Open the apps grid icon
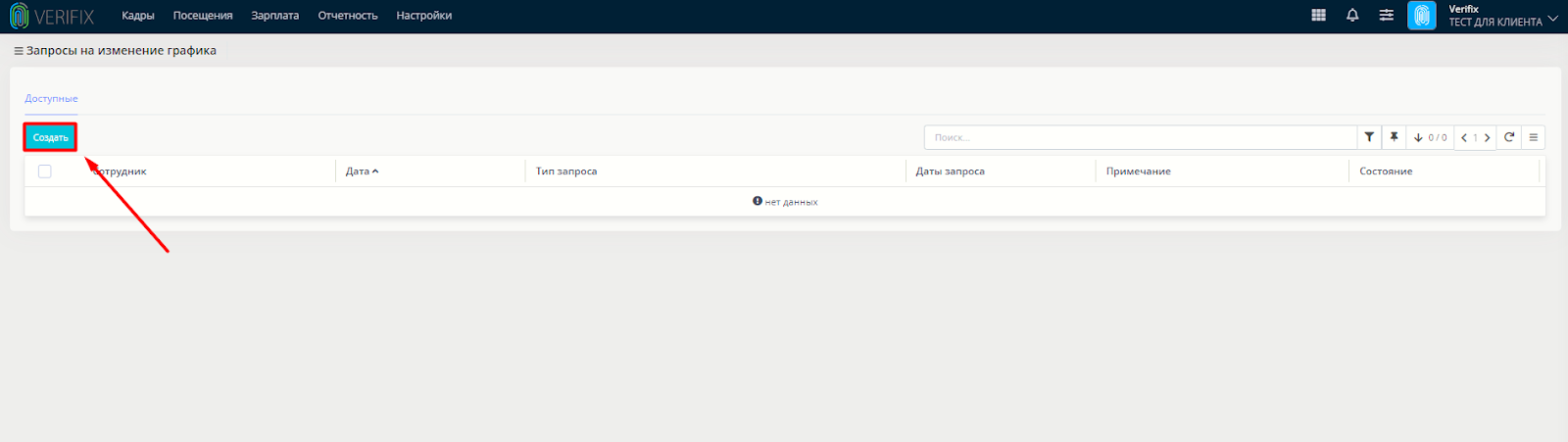 (1318, 15)
